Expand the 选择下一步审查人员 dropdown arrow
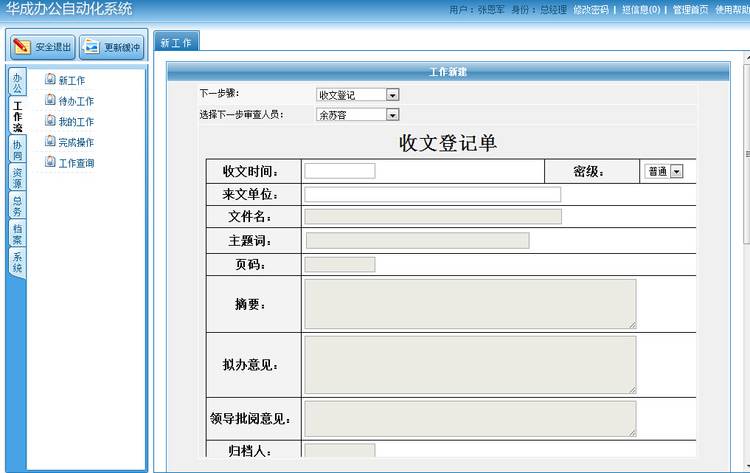This screenshot has height=473, width=750. point(392,115)
